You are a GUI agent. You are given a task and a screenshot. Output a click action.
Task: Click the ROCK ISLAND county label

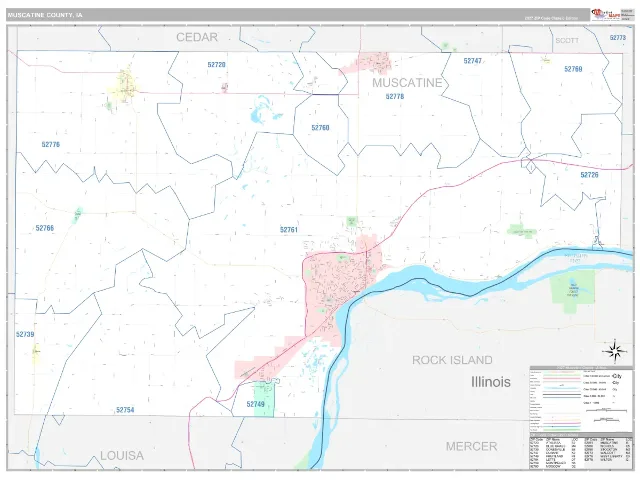click(x=452, y=360)
